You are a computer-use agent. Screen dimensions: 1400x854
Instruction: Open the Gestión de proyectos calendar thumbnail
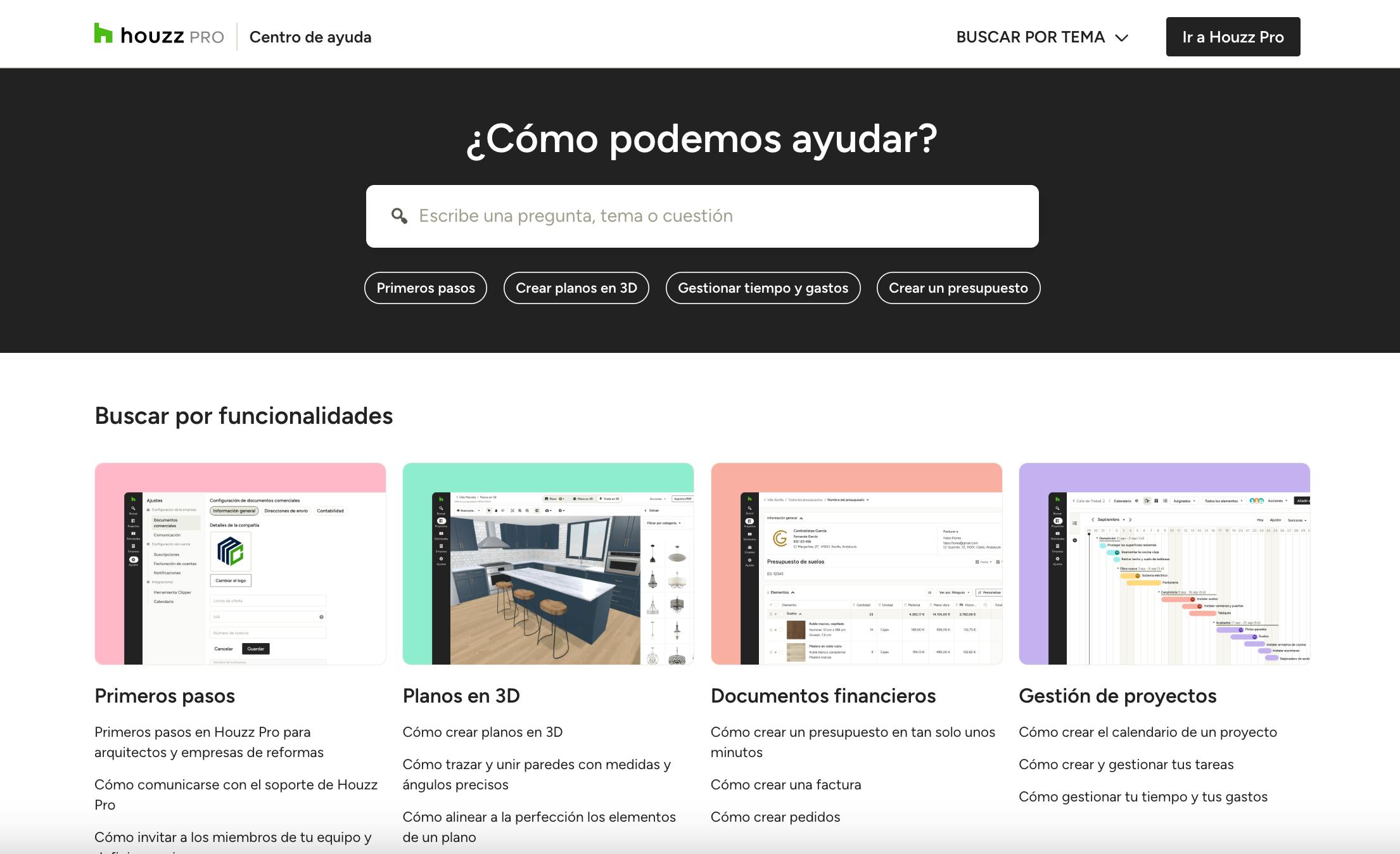coord(1164,564)
